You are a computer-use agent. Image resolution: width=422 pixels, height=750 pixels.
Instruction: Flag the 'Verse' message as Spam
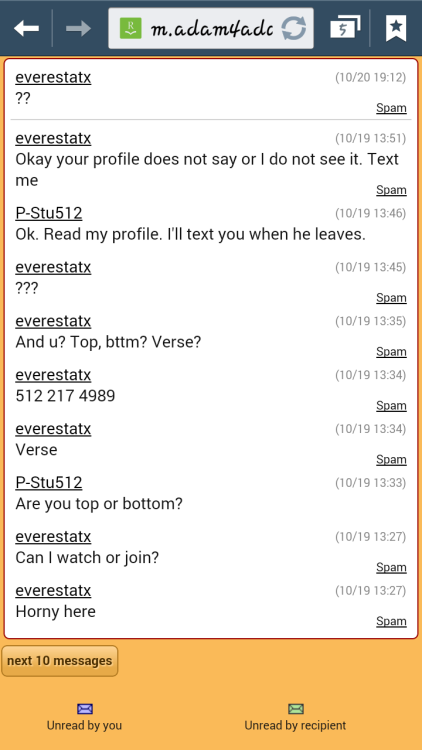click(x=391, y=460)
